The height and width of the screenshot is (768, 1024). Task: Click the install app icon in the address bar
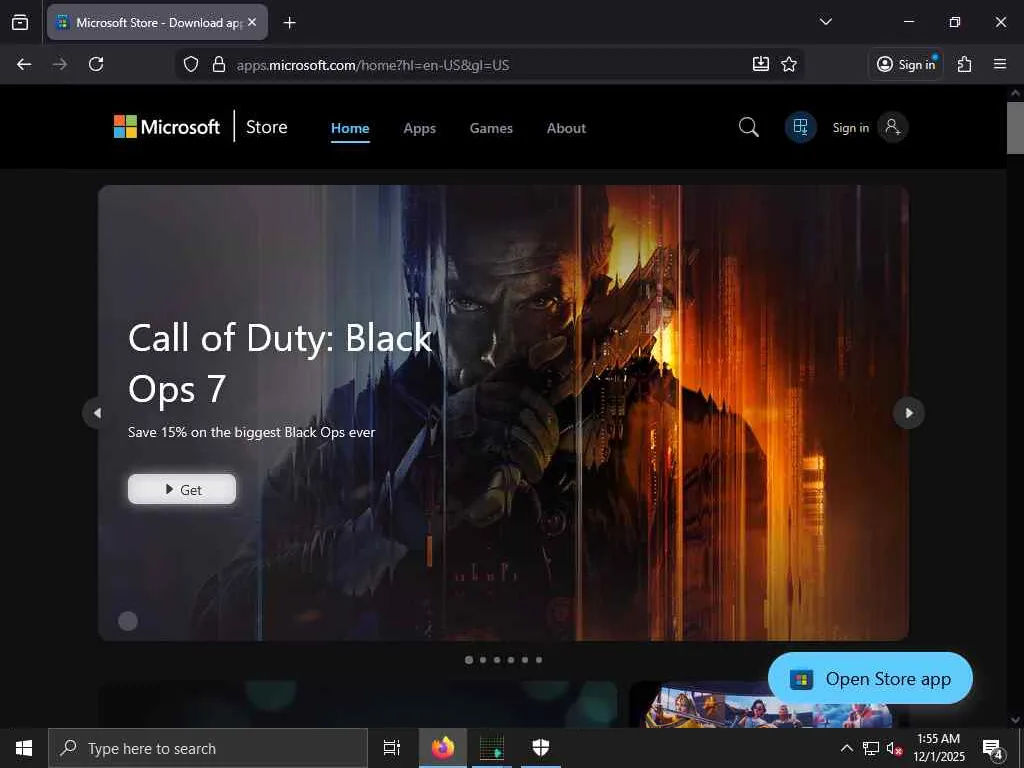(761, 64)
